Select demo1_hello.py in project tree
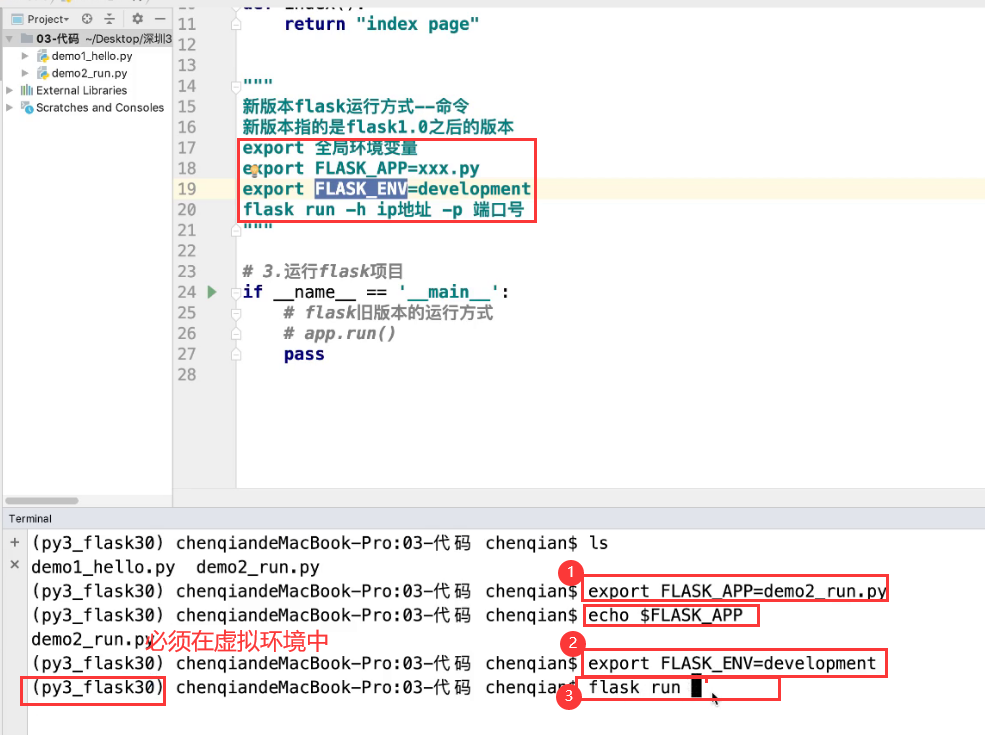This screenshot has width=985, height=735. tap(92, 56)
